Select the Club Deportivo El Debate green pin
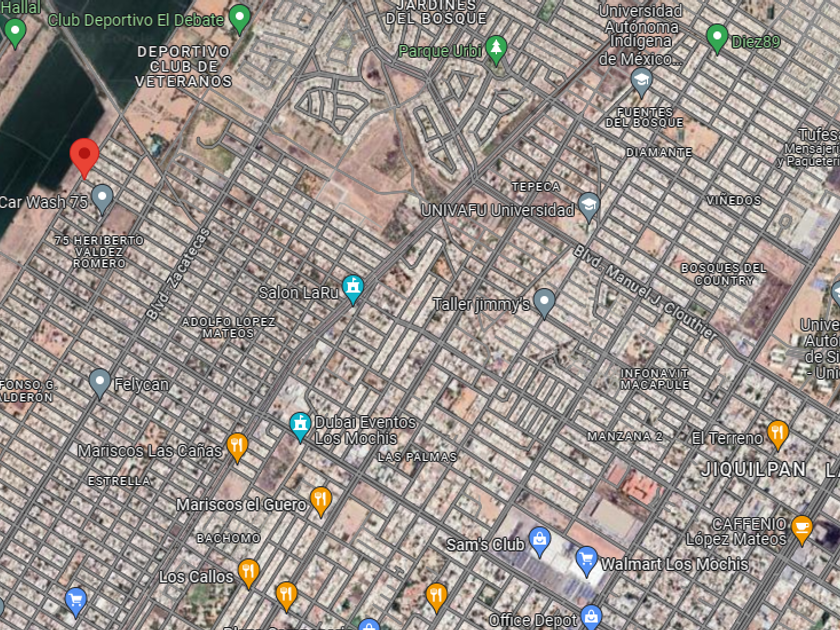The width and height of the screenshot is (840, 630). (x=239, y=19)
